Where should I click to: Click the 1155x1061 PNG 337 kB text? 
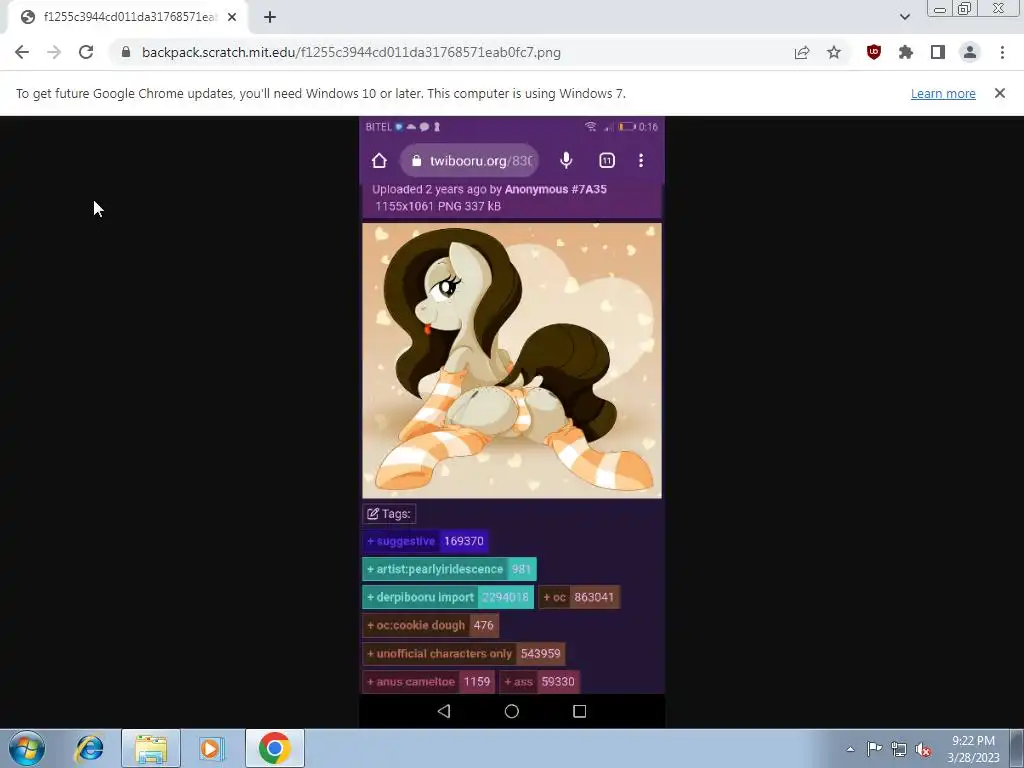(438, 206)
